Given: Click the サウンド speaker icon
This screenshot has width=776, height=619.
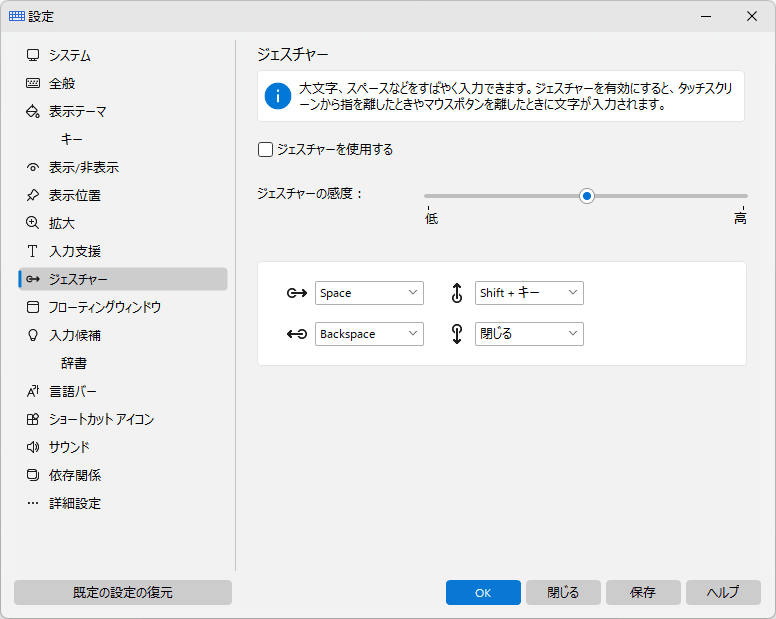Looking at the screenshot, I should point(33,447).
